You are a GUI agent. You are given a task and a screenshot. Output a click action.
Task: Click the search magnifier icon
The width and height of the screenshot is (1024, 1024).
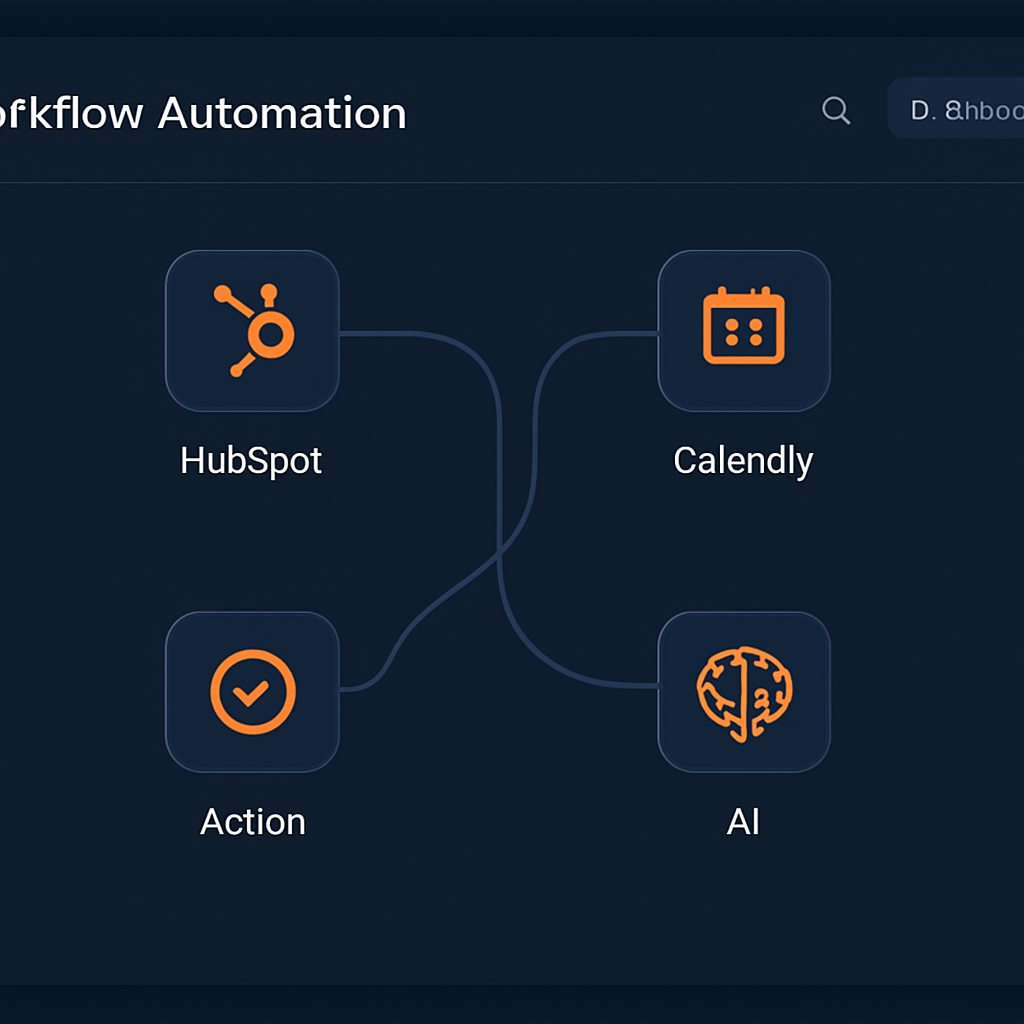pos(836,110)
